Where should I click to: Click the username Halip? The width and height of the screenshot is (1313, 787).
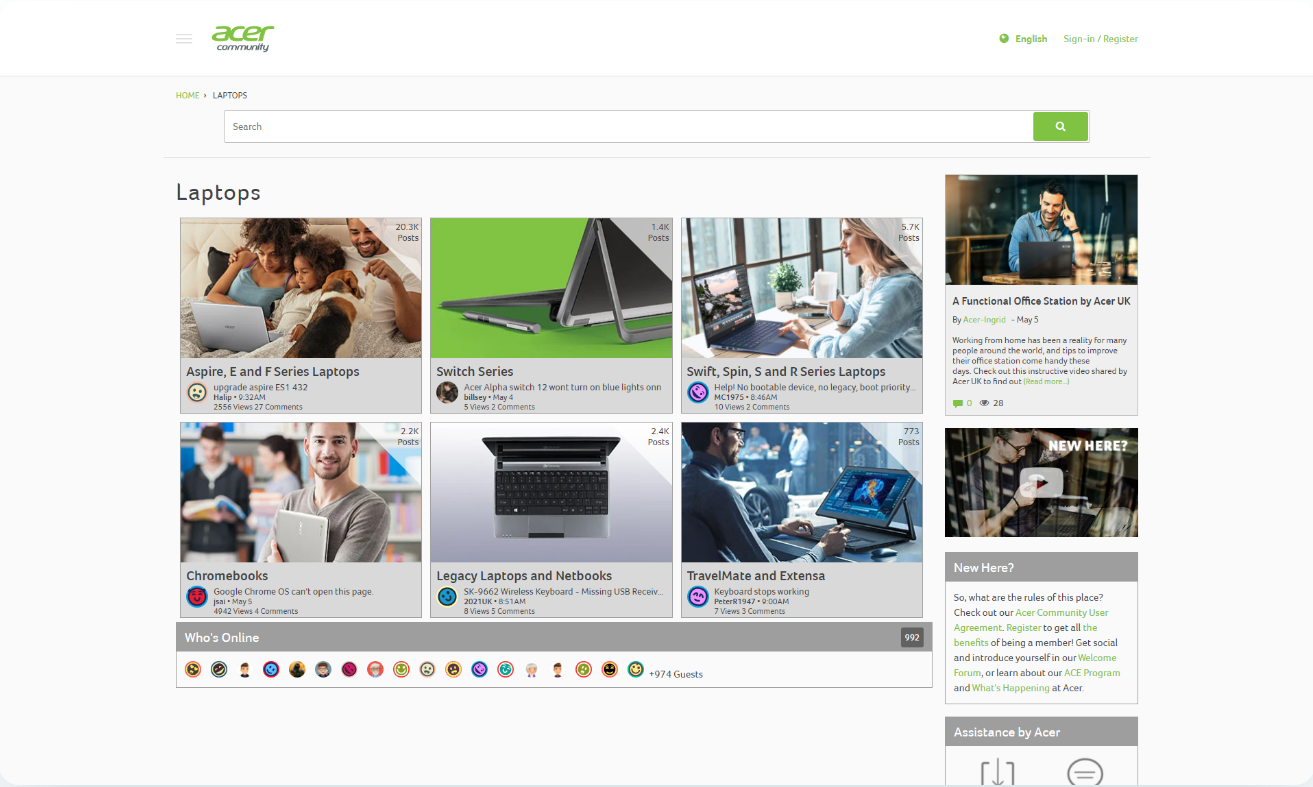[222, 397]
